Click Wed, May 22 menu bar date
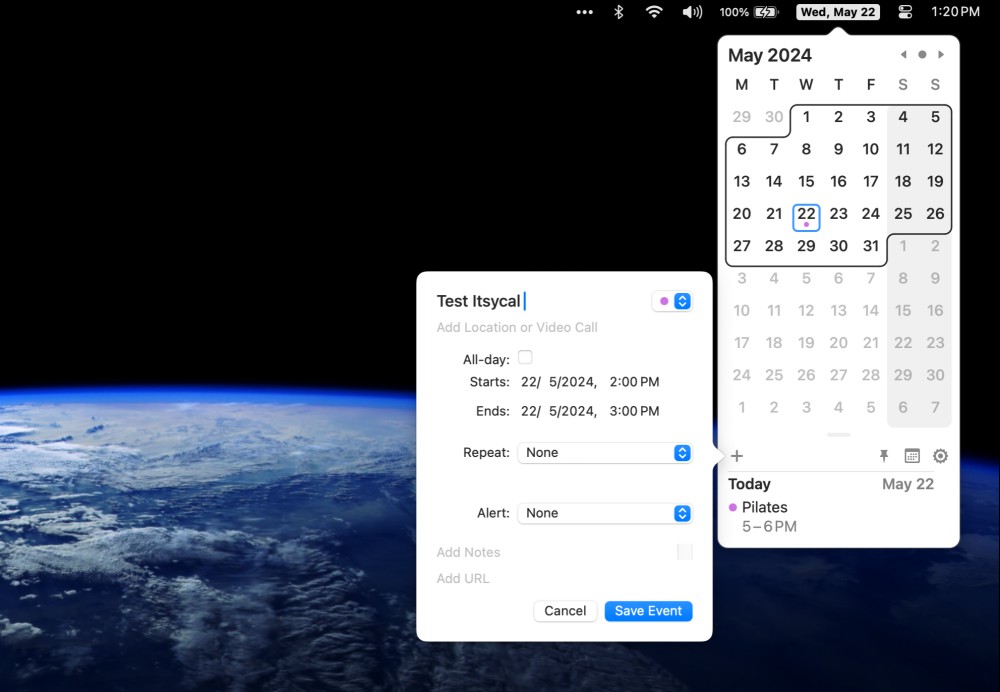Image resolution: width=1000 pixels, height=692 pixels. pos(838,12)
